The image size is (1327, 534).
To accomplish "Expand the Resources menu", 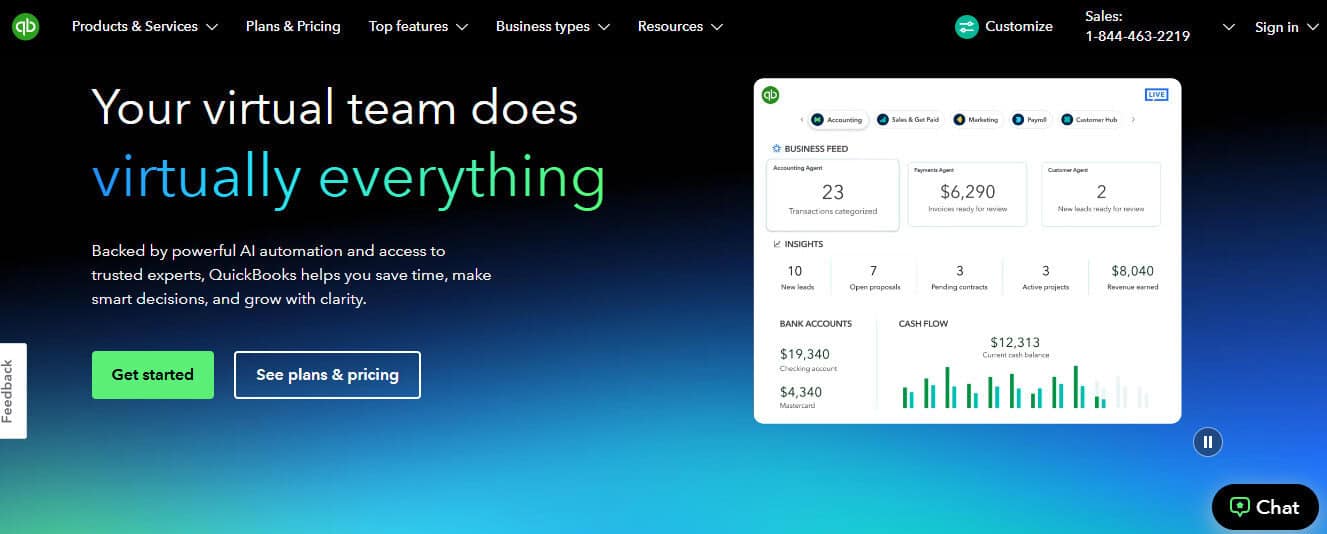I will tap(679, 27).
